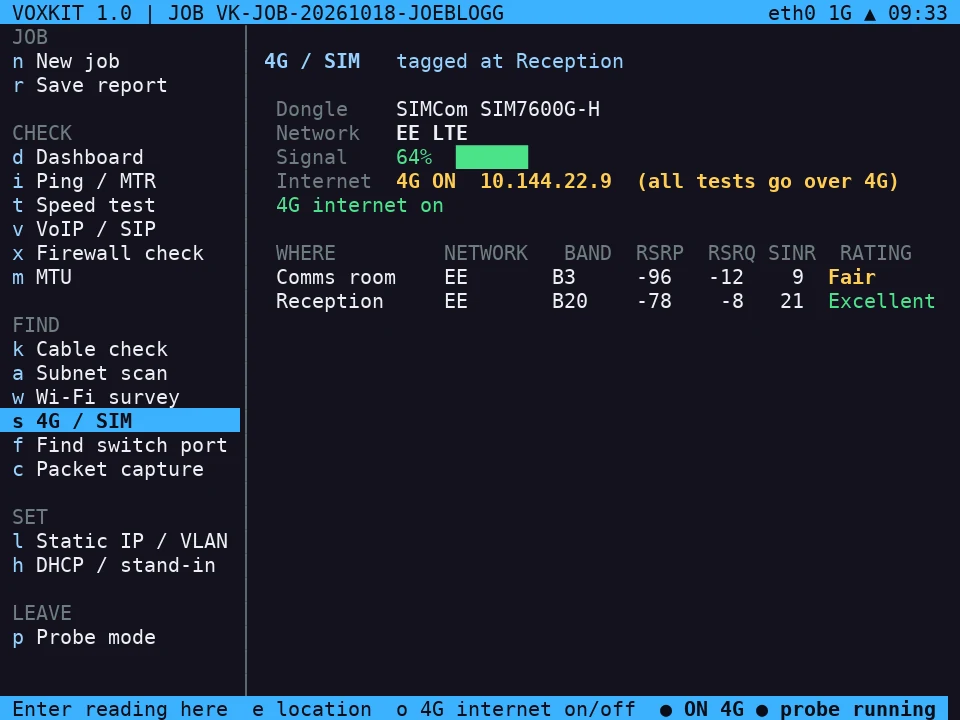Image resolution: width=960 pixels, height=720 pixels.
Task: Select the Reception row label
Action: (329, 301)
